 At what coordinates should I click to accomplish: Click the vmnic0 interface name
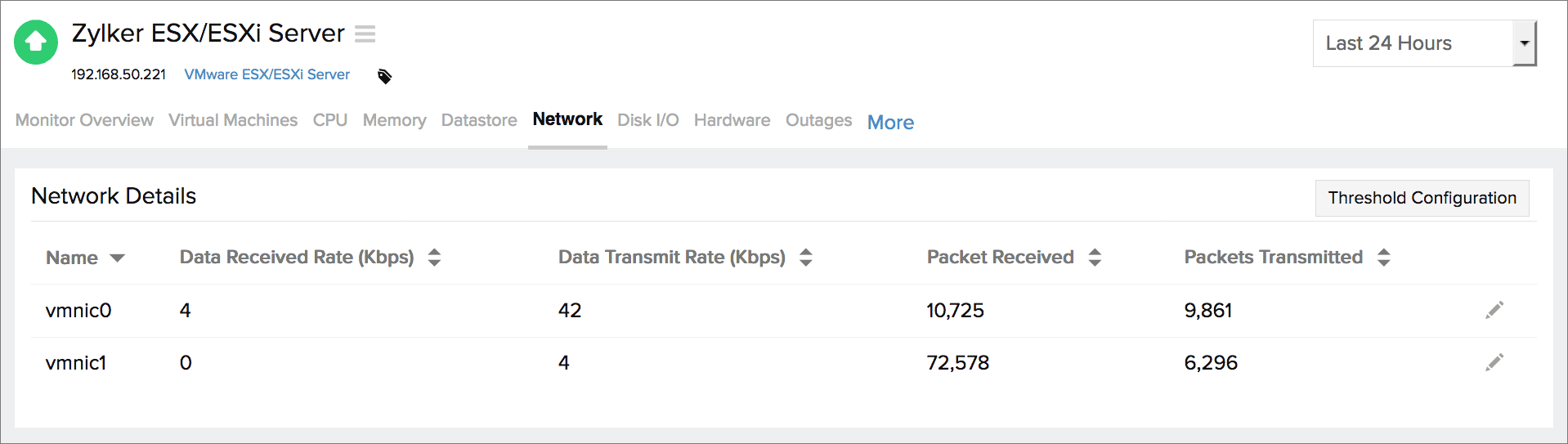click(78, 311)
